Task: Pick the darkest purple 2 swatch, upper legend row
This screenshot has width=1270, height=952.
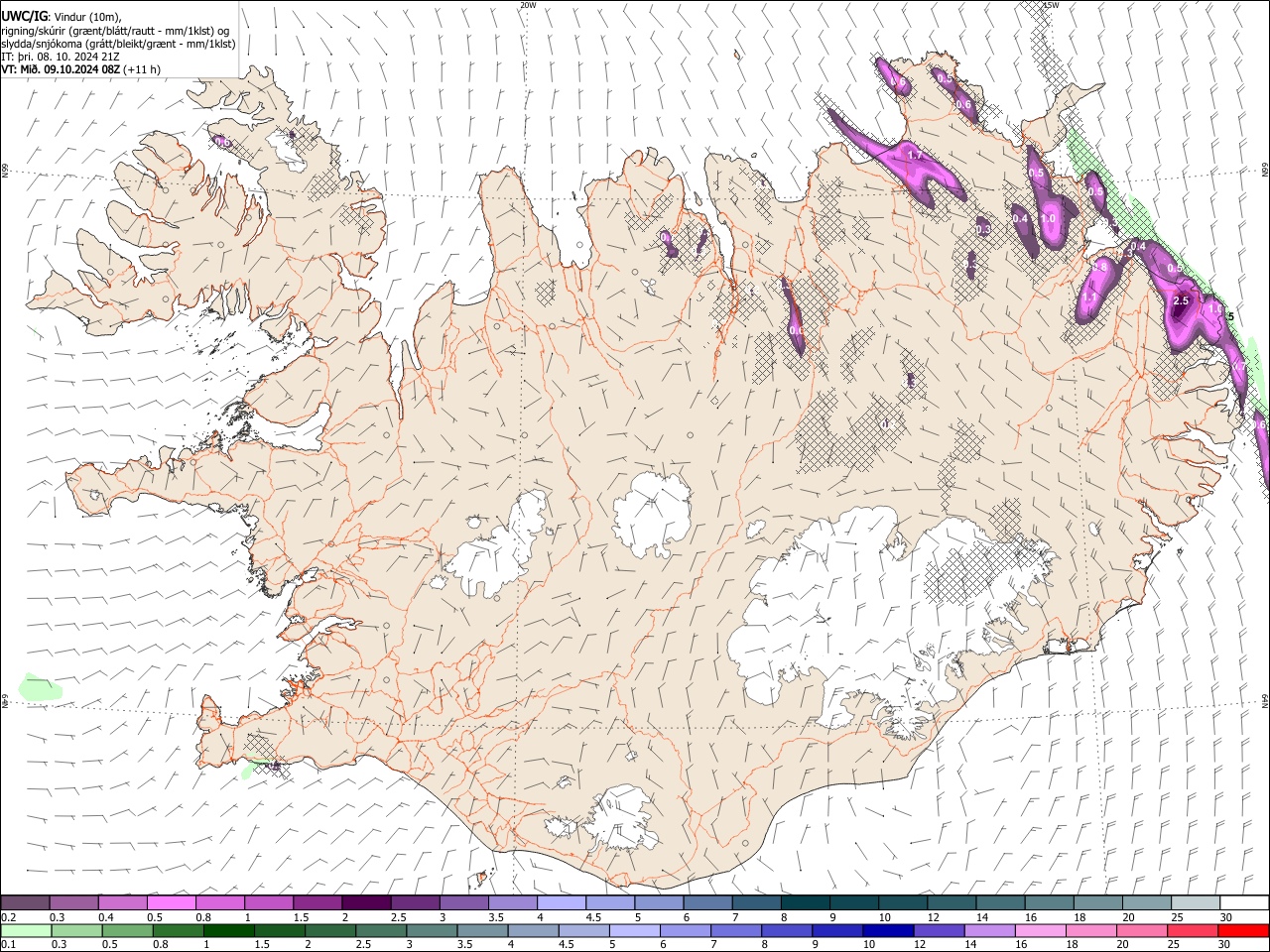Action: pos(366,903)
